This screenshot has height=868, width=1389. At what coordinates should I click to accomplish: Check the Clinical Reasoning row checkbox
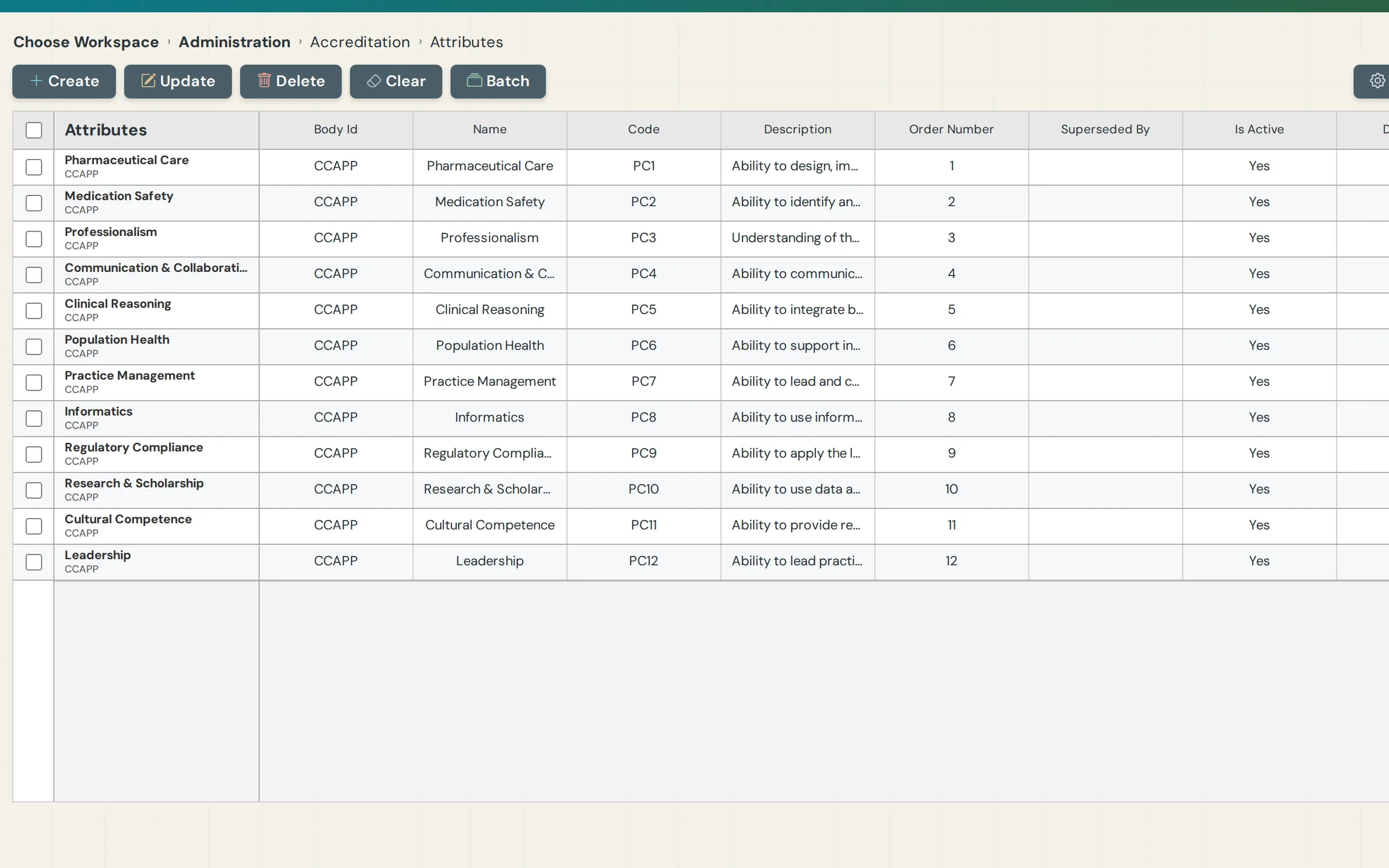click(x=34, y=310)
